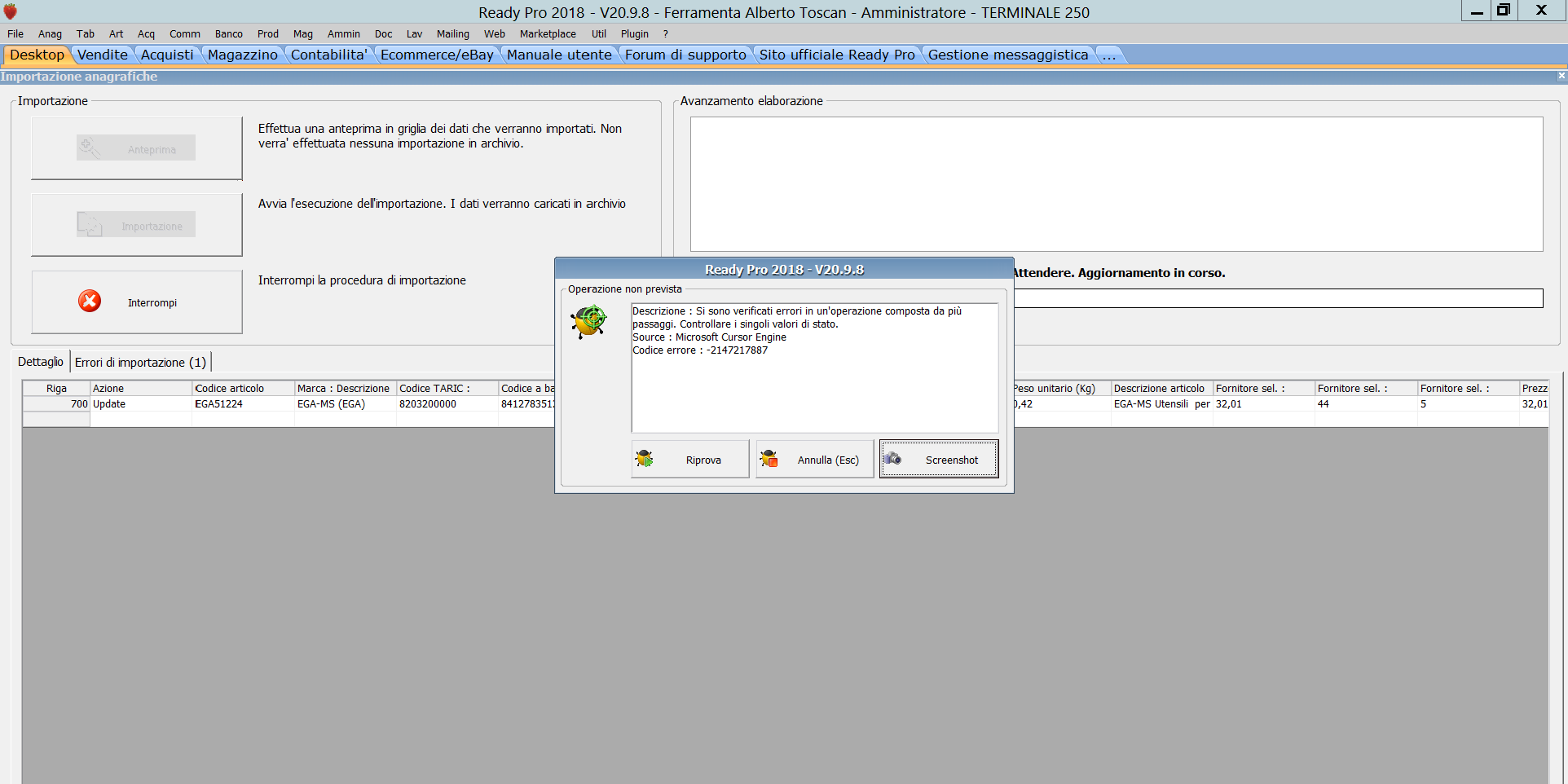Viewport: 1568px width, 784px height.
Task: Click the Avanzamento elaborazione text area
Action: tap(1117, 184)
